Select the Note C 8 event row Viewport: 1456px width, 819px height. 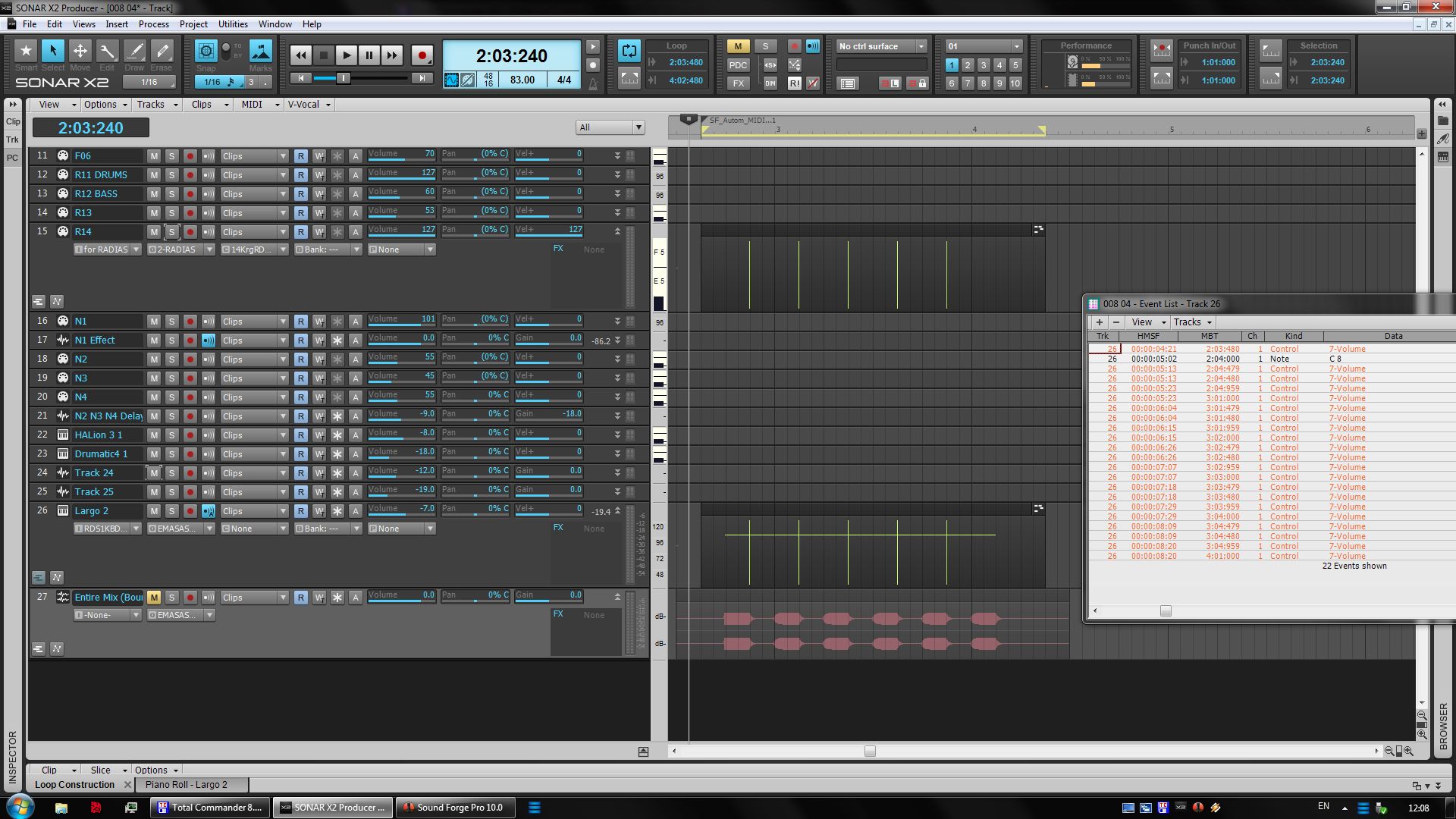point(1272,359)
